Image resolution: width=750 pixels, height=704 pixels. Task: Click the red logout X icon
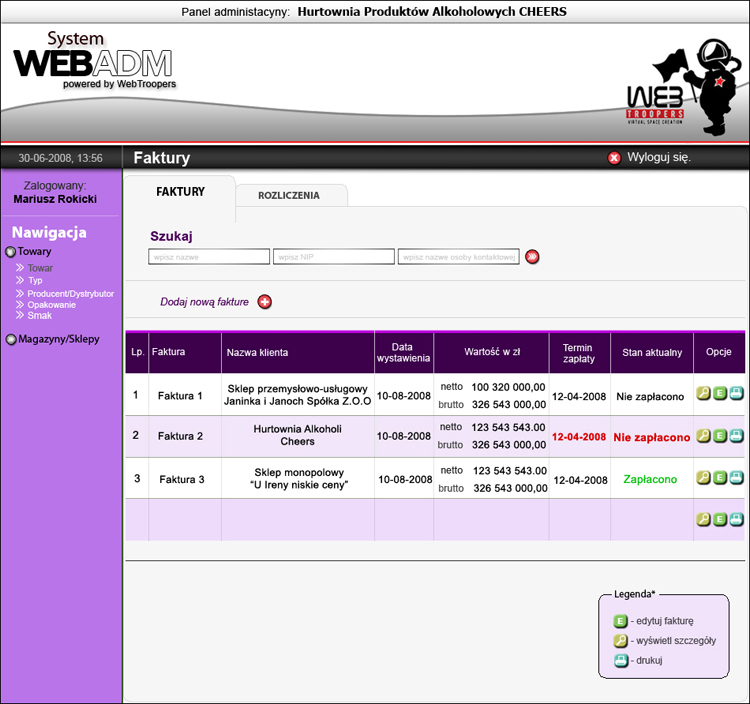(614, 158)
